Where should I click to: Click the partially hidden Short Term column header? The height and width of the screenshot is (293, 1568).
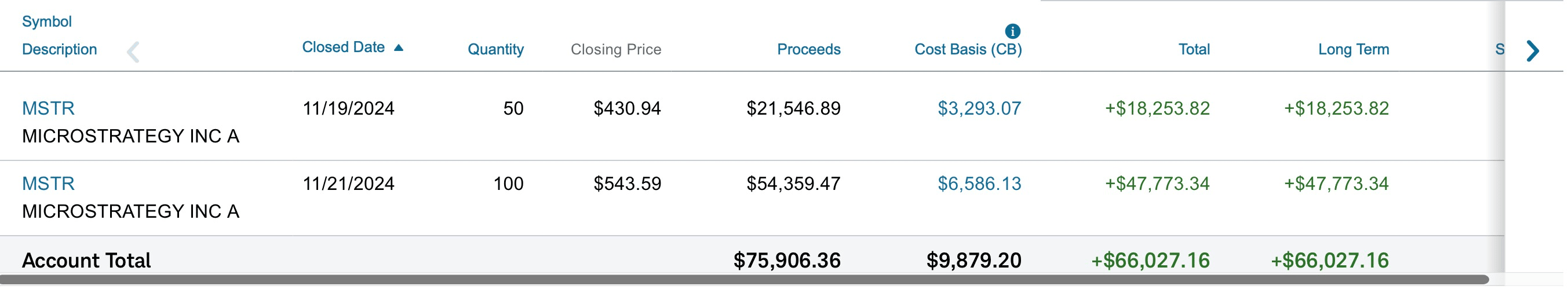click(x=1499, y=49)
